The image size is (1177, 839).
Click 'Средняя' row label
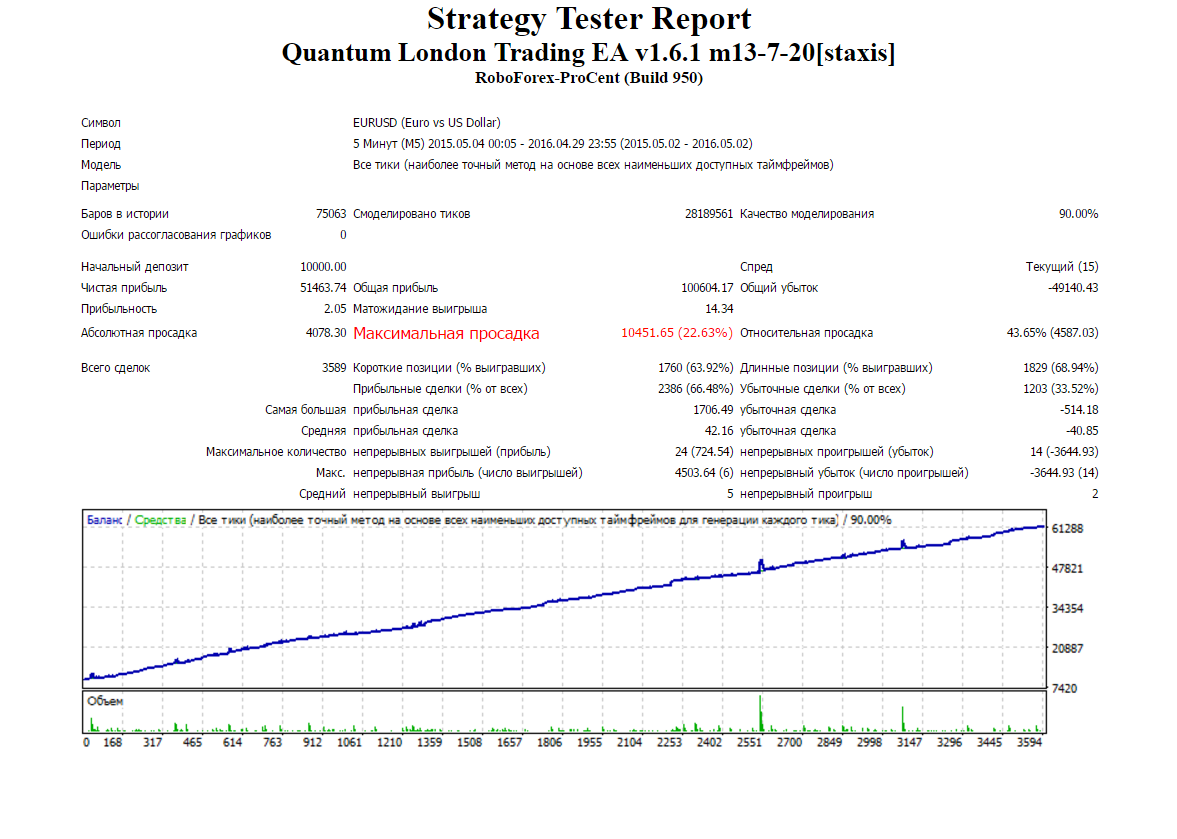coord(324,432)
